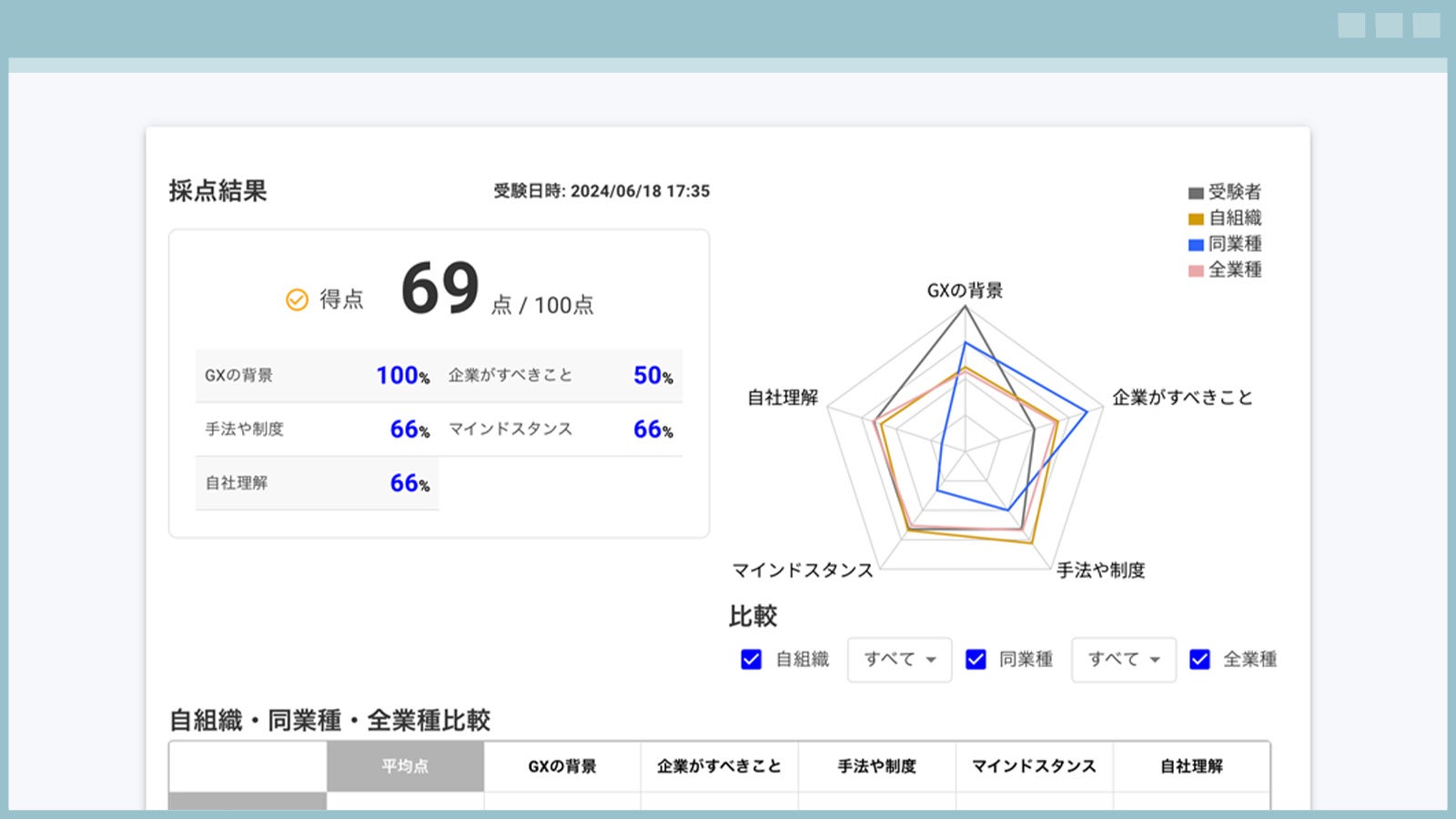Viewport: 1456px width, 819px height.
Task: Select the GXの背景 table column header
Action: (x=562, y=766)
